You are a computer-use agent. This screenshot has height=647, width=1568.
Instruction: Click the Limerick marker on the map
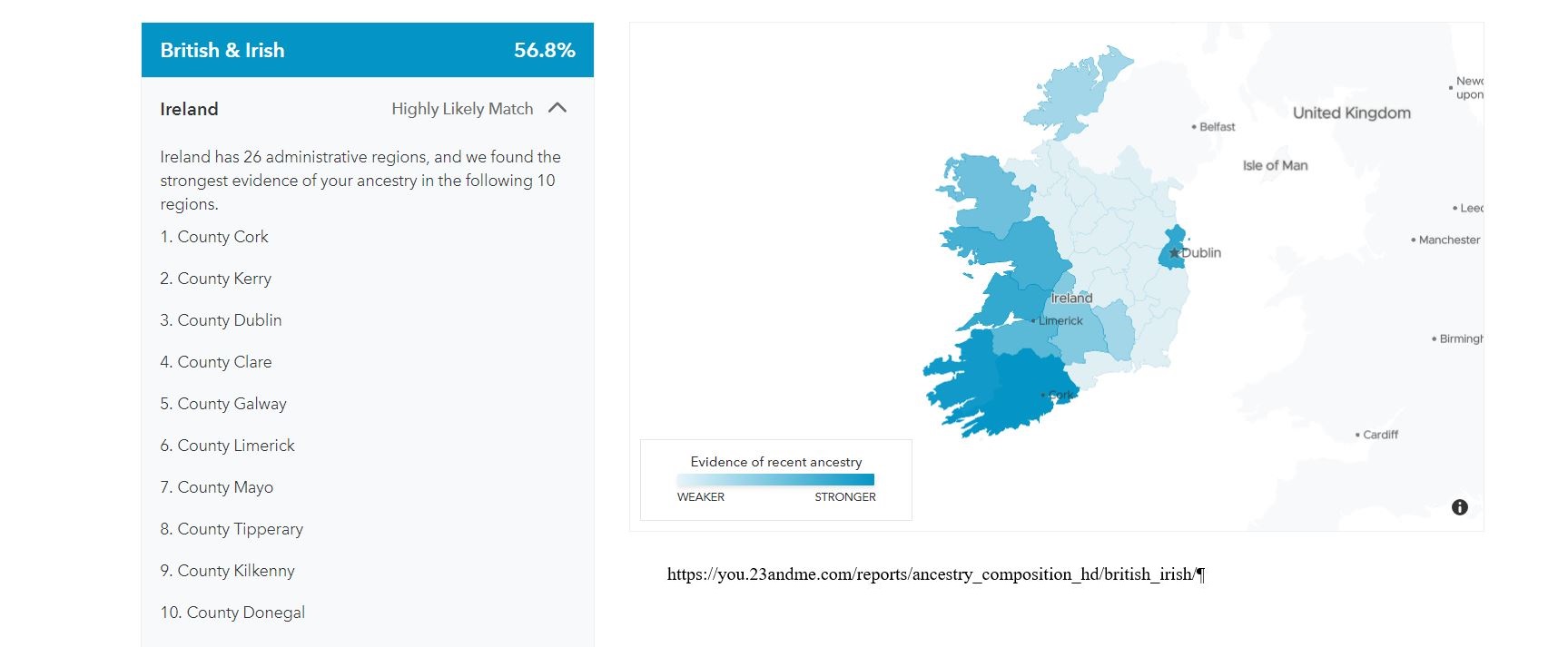(x=1033, y=320)
